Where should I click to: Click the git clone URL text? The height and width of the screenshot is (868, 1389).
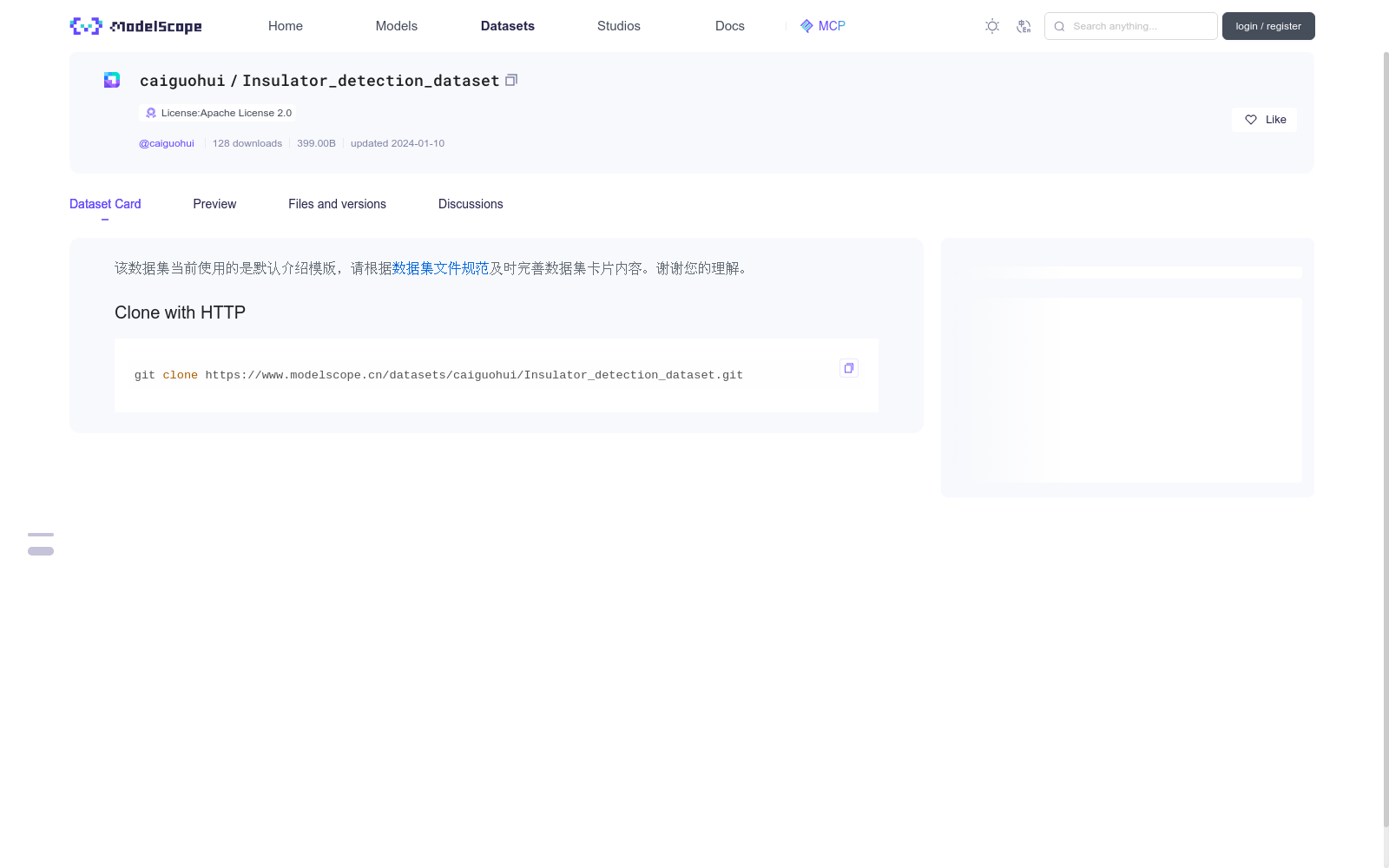point(474,375)
